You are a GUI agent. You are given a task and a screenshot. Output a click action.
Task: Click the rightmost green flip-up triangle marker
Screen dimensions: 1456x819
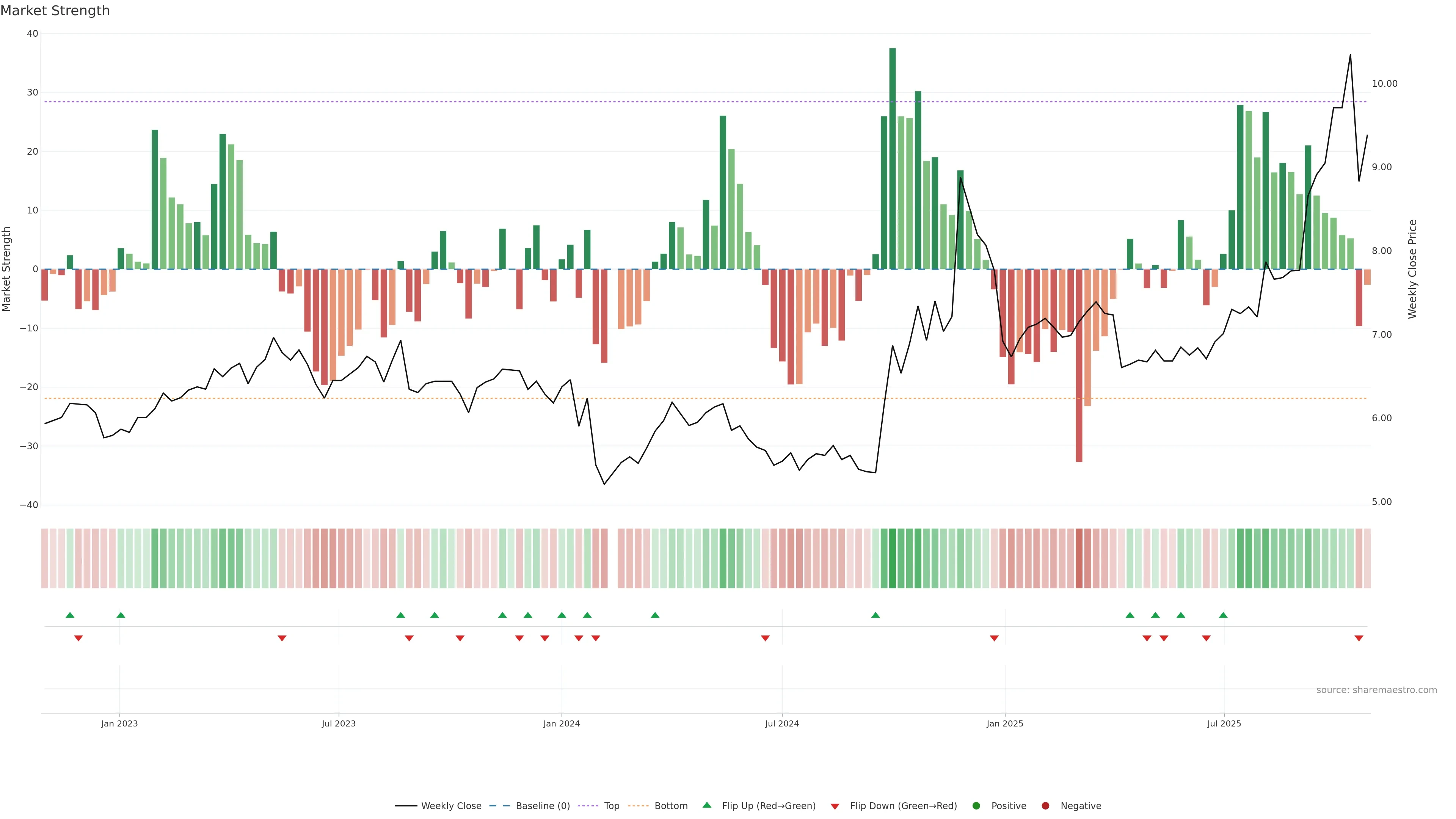[1223, 615]
